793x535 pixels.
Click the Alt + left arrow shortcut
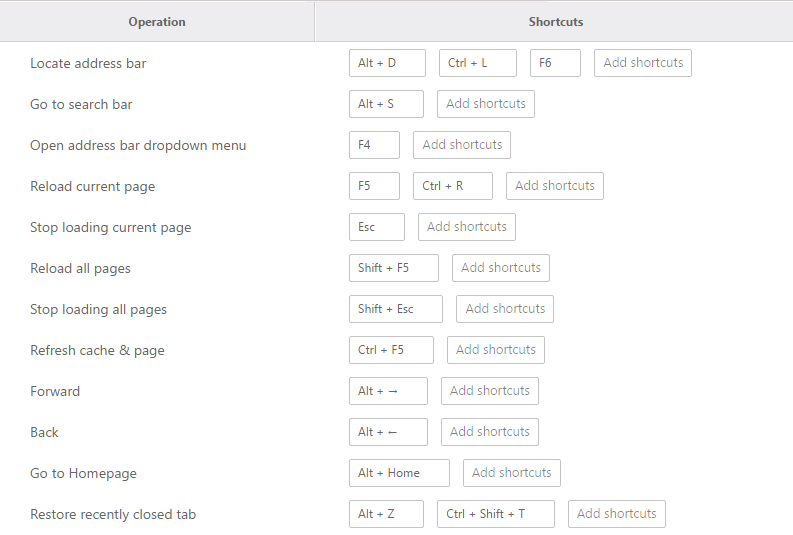point(388,432)
